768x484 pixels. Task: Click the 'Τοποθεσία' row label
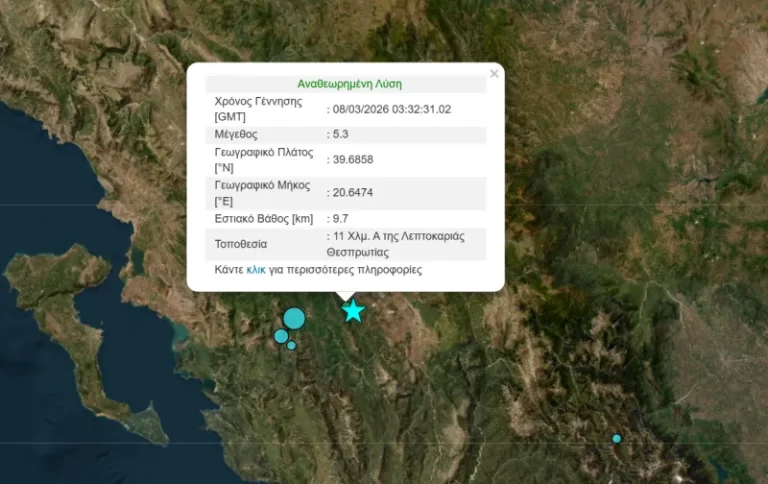(x=242, y=244)
